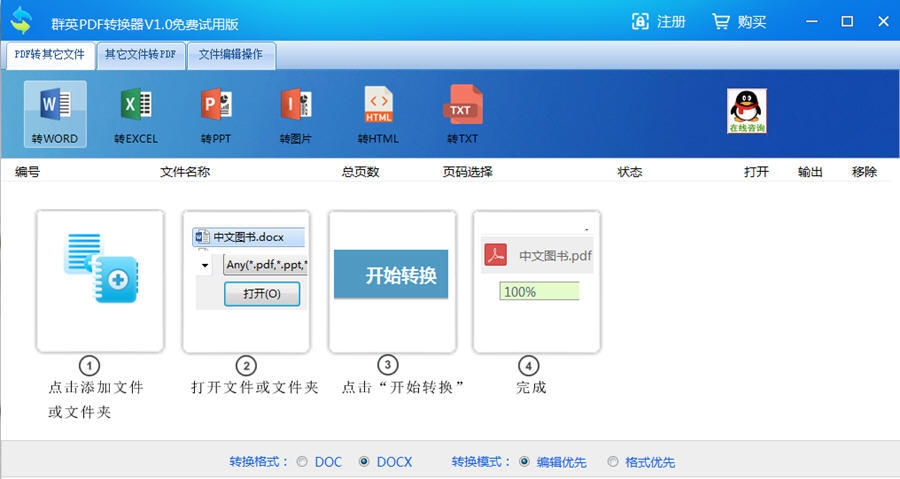This screenshot has height=479, width=900.
Task: Switch to 其它文件转PDF tab
Action: 141,55
